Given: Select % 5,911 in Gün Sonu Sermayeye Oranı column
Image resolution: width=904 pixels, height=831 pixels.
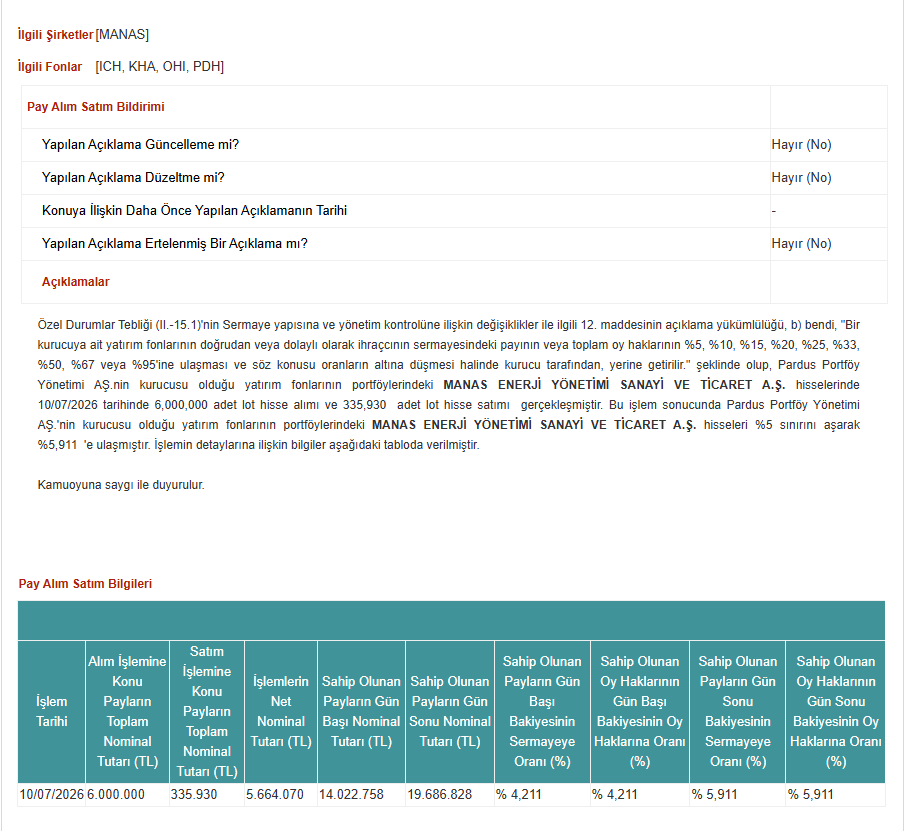Looking at the screenshot, I should click(x=738, y=795).
